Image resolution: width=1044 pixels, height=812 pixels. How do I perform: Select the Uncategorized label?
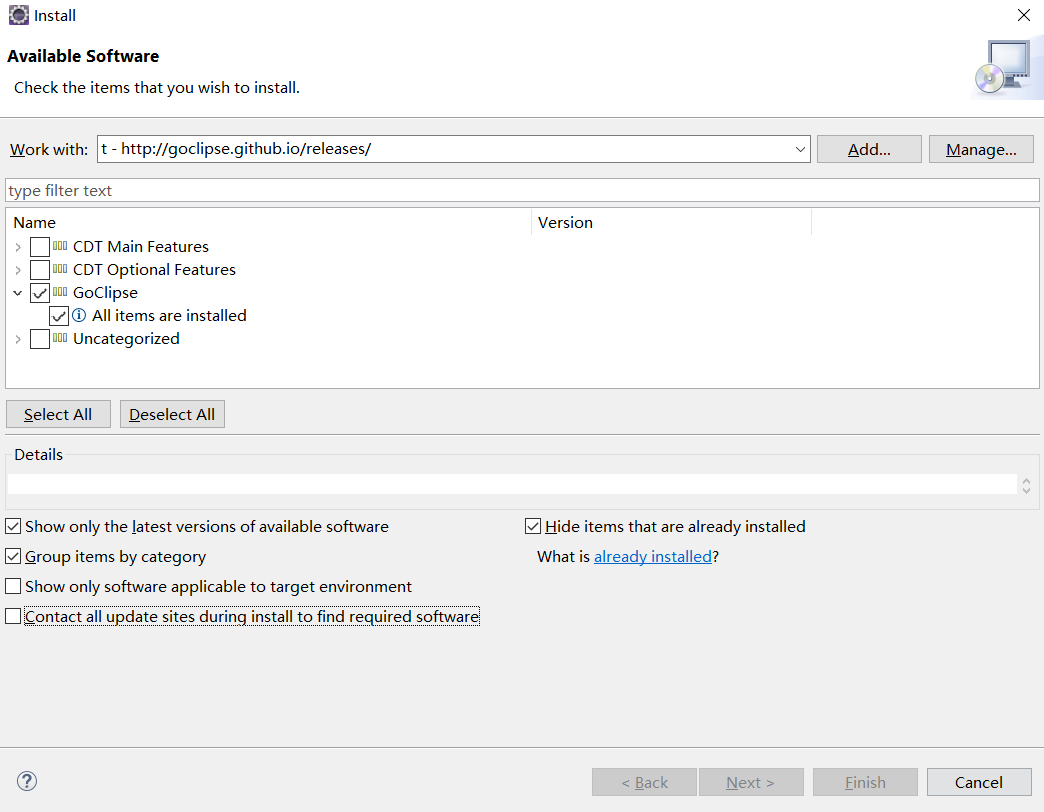click(x=126, y=339)
